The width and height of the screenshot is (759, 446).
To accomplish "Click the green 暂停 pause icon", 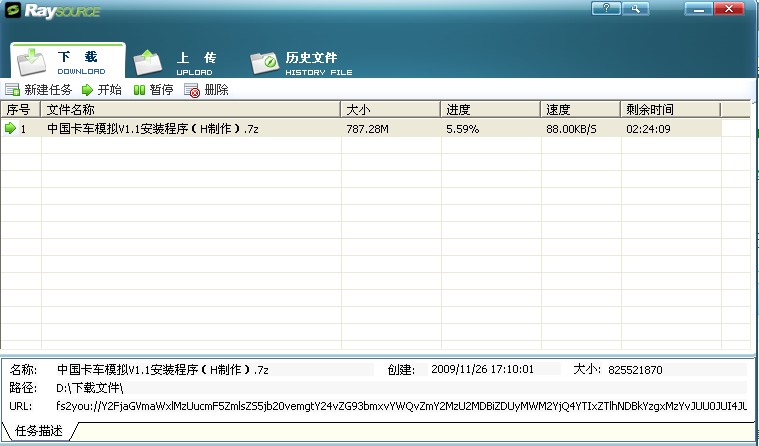I will tap(139, 90).
